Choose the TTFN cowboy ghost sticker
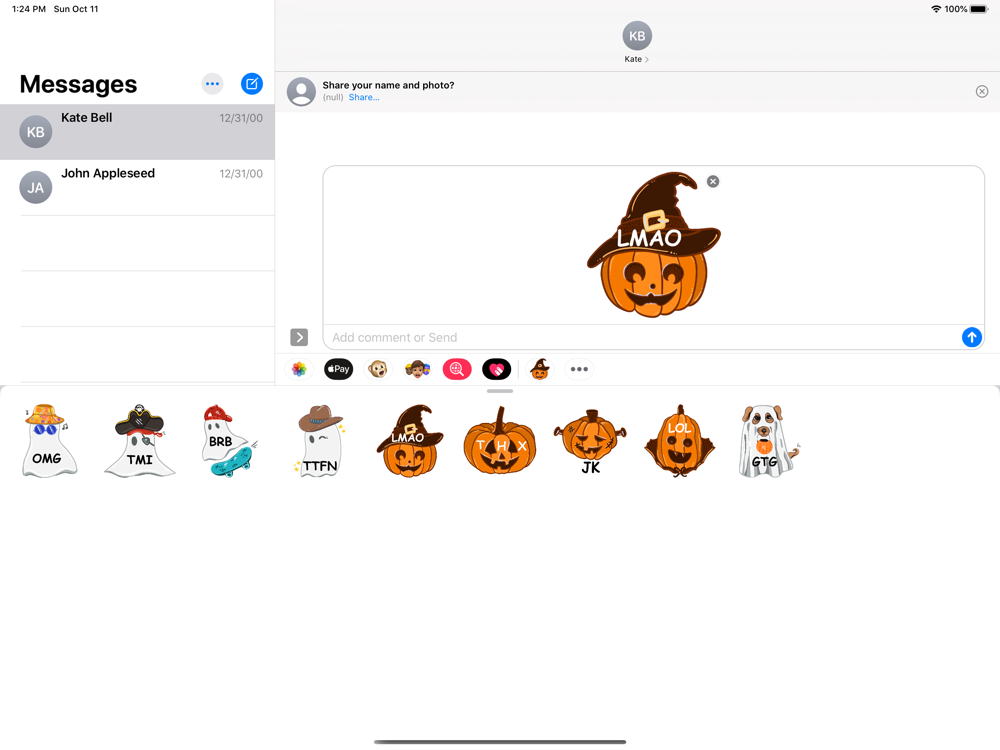Viewport: 1000px width, 750px height. tap(321, 441)
